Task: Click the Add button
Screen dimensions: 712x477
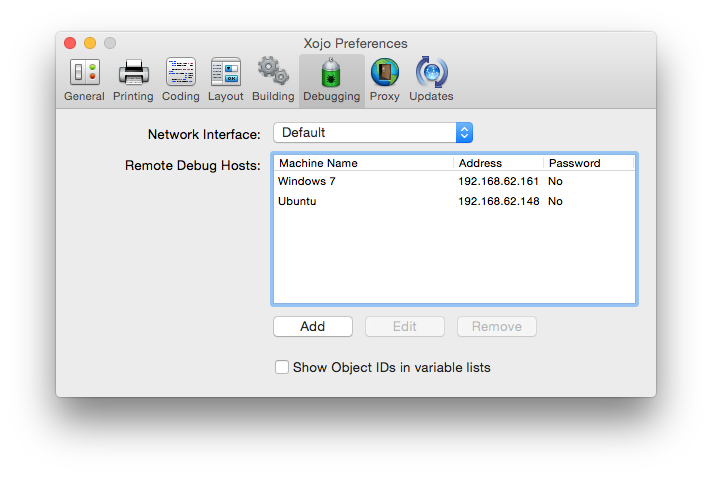Action: point(313,327)
